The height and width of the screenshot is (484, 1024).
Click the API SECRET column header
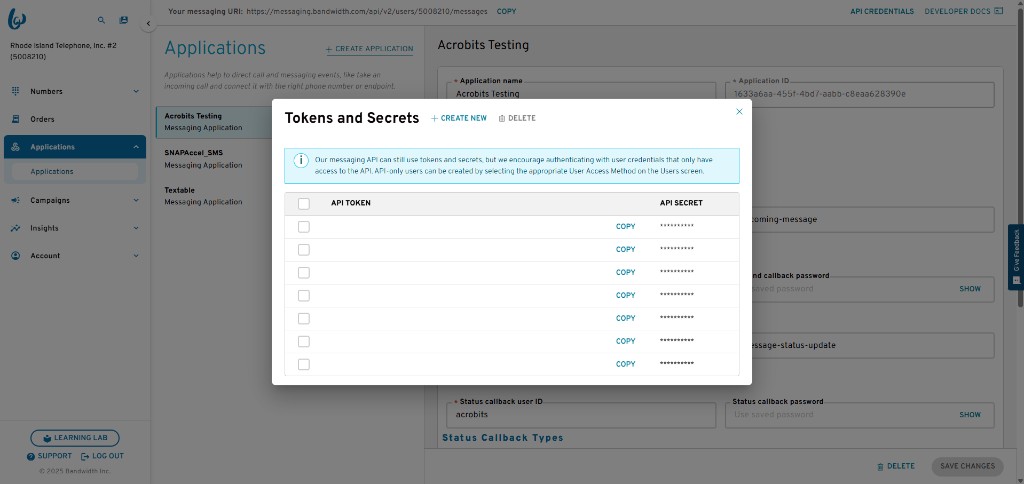click(x=681, y=203)
